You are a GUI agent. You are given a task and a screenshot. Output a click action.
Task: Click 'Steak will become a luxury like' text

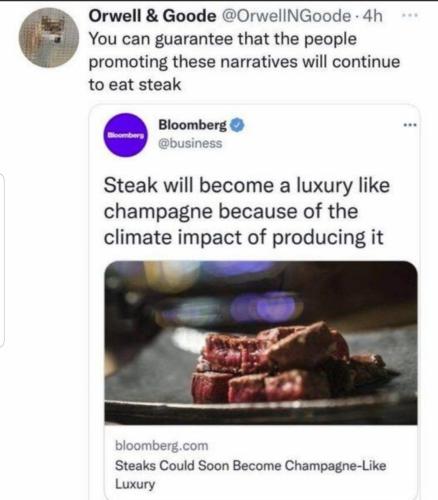pyautogui.click(x=247, y=185)
